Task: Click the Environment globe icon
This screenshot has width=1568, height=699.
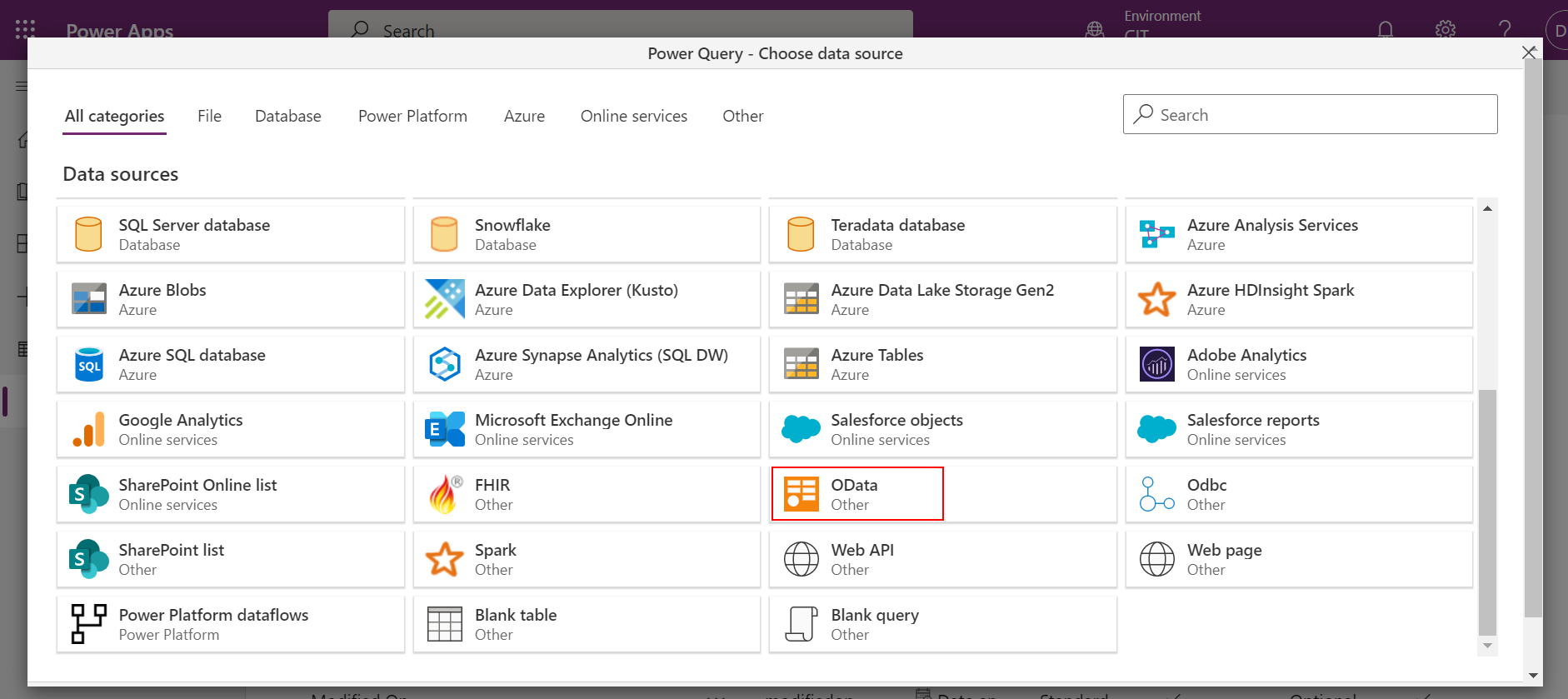Action: click(x=1095, y=29)
